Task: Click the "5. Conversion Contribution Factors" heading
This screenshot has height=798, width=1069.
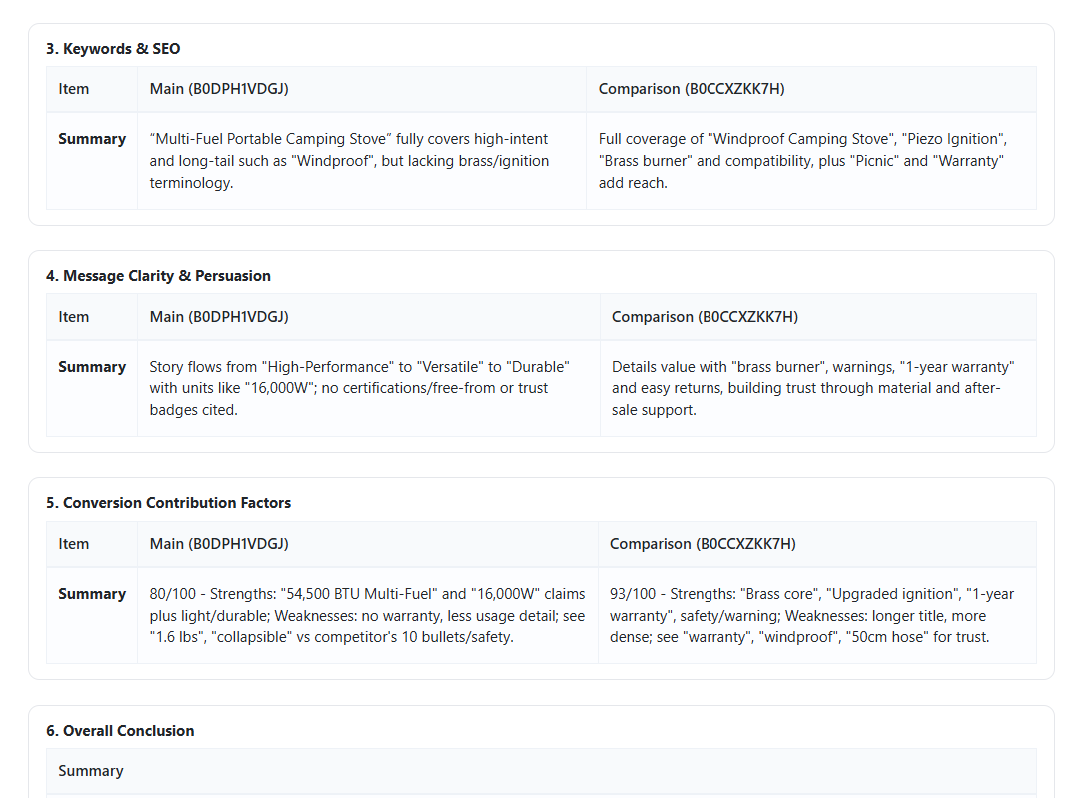Action: pos(168,502)
